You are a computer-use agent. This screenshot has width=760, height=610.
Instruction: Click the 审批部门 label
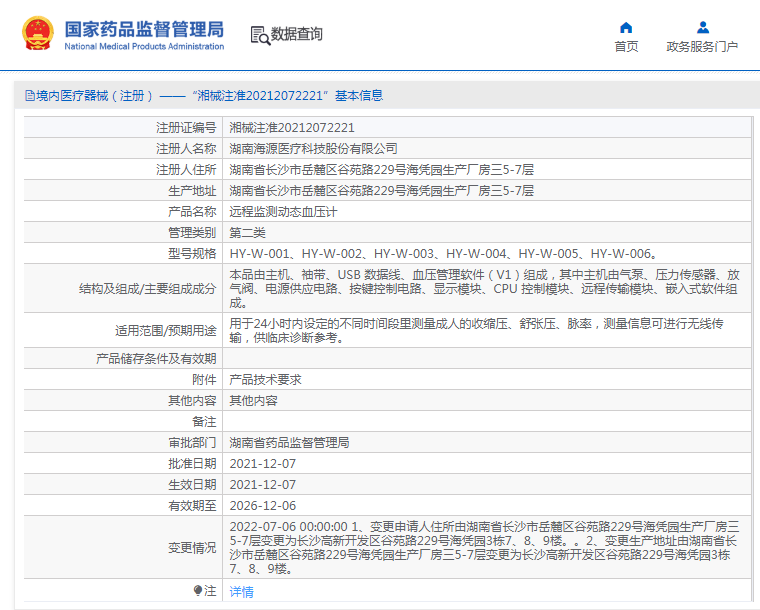tap(192, 443)
